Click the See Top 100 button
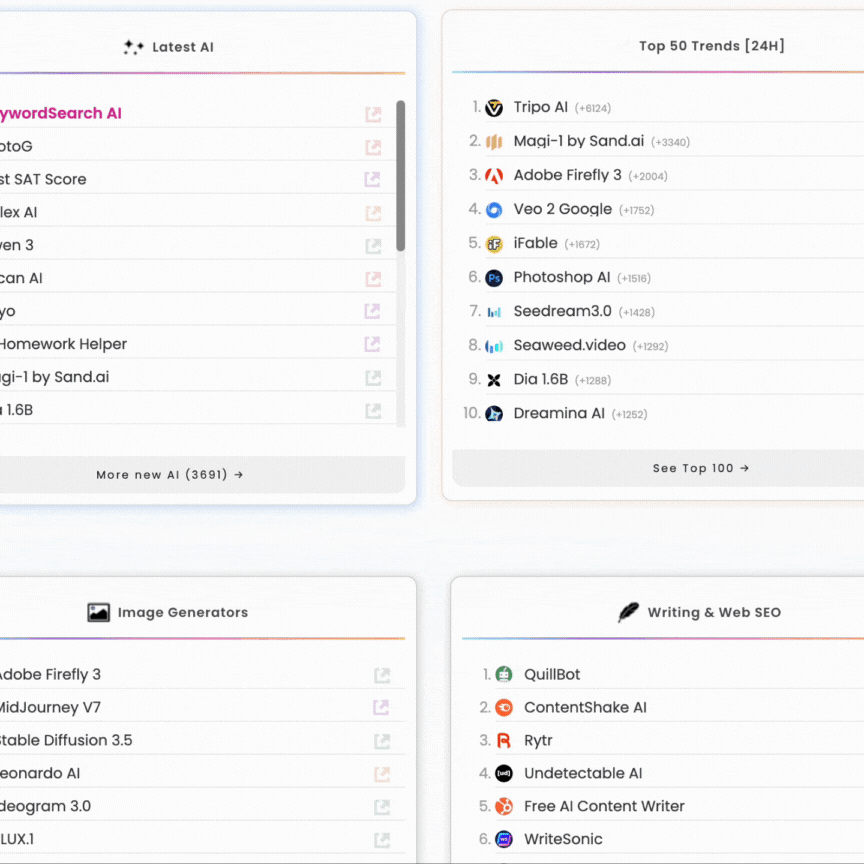 [700, 468]
